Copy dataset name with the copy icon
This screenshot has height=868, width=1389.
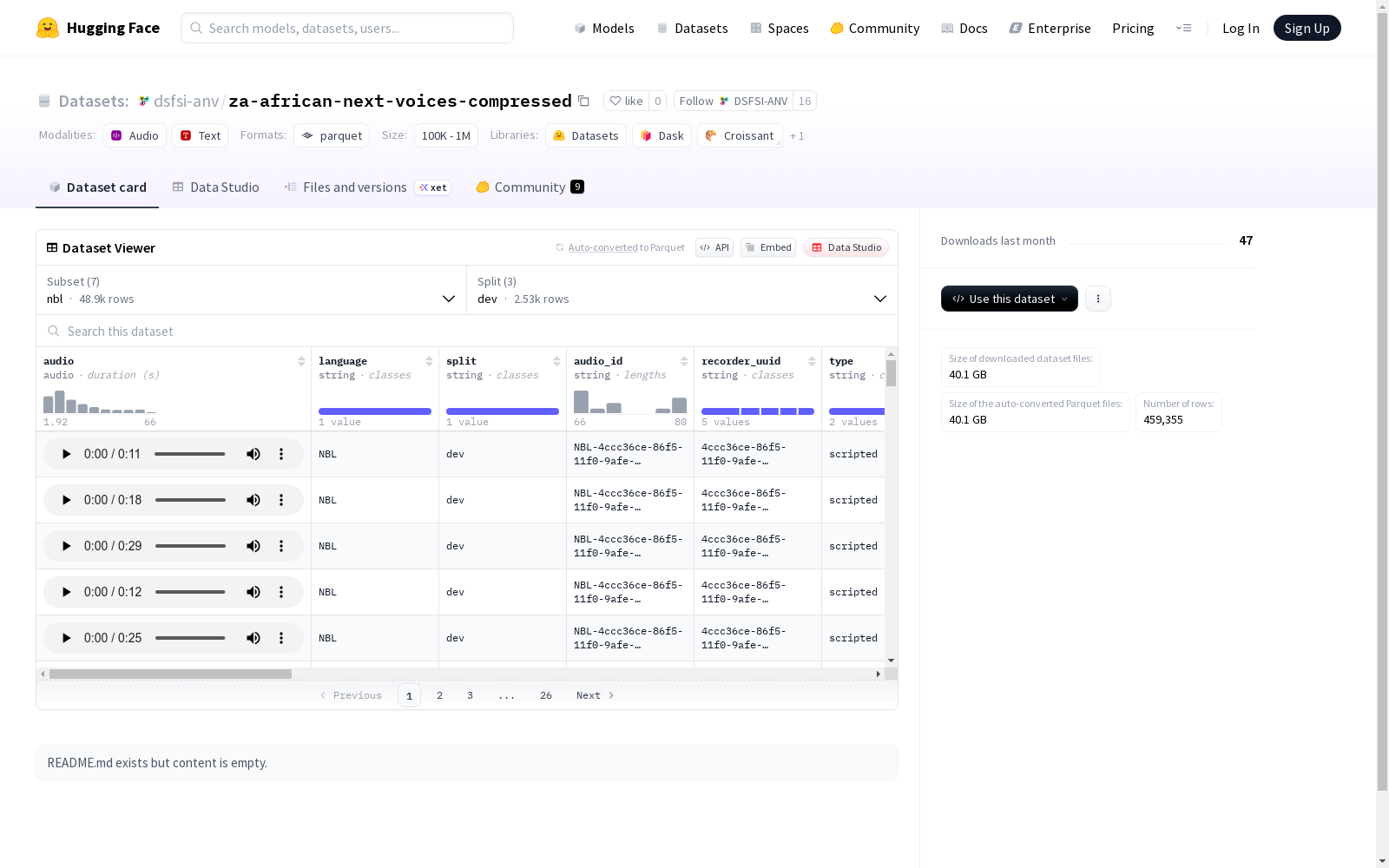coord(583,101)
